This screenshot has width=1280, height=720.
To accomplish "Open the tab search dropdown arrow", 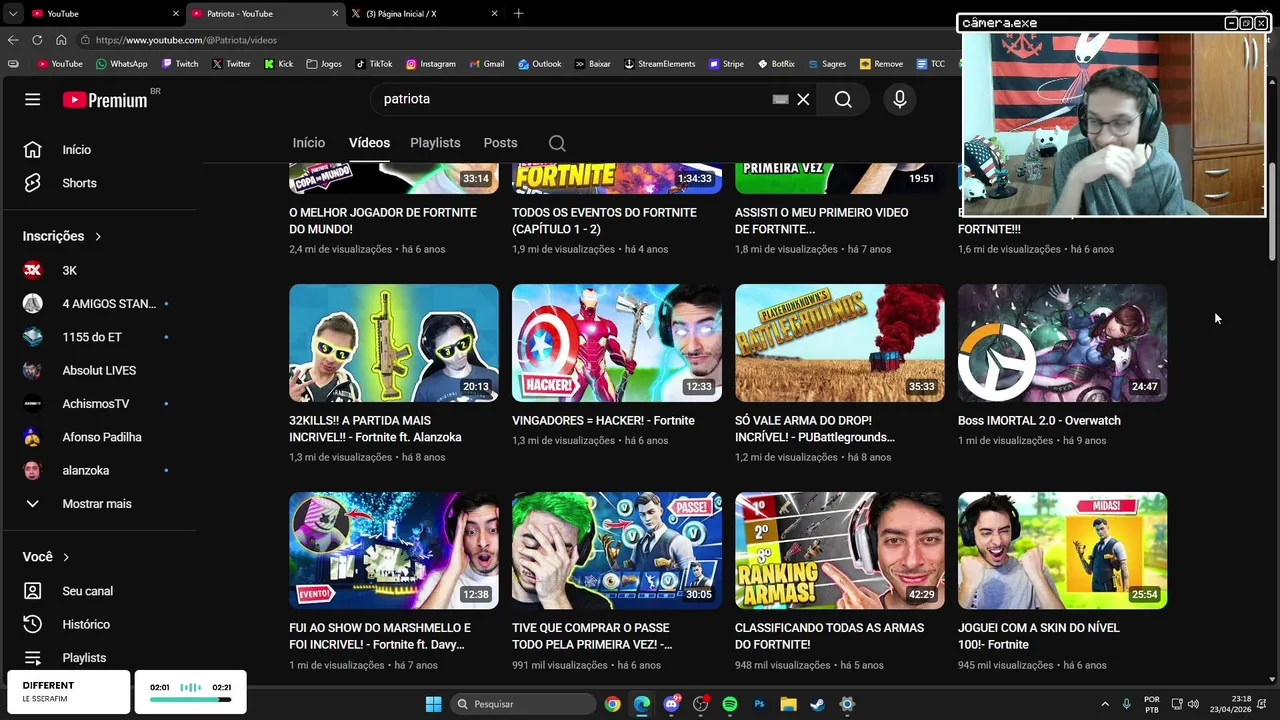I will click(x=12, y=14).
